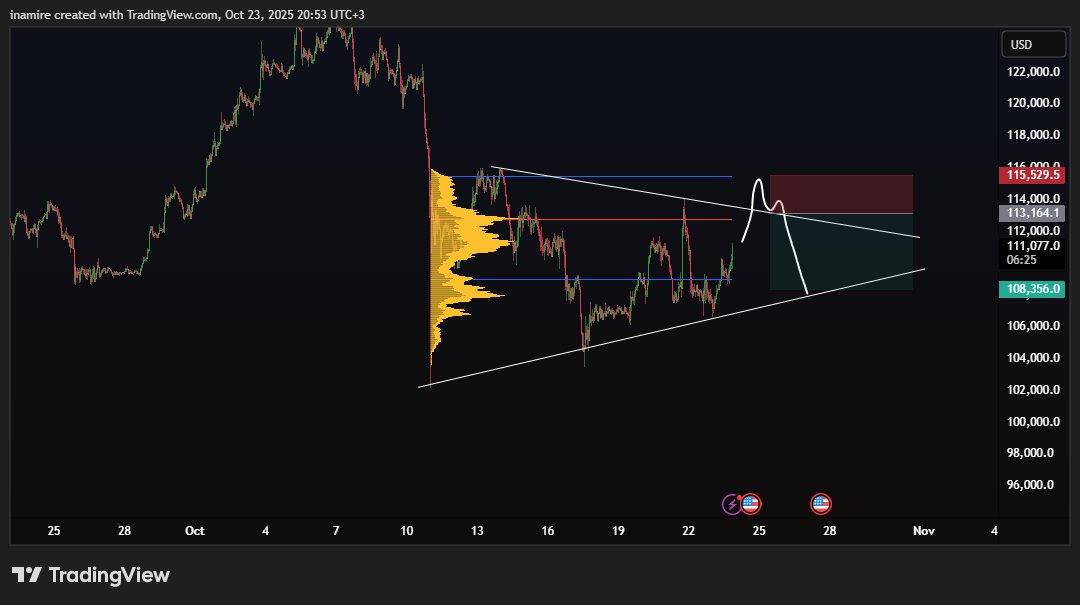Select the green 108,356.0 price label
The image size is (1080, 605).
pos(1032,288)
